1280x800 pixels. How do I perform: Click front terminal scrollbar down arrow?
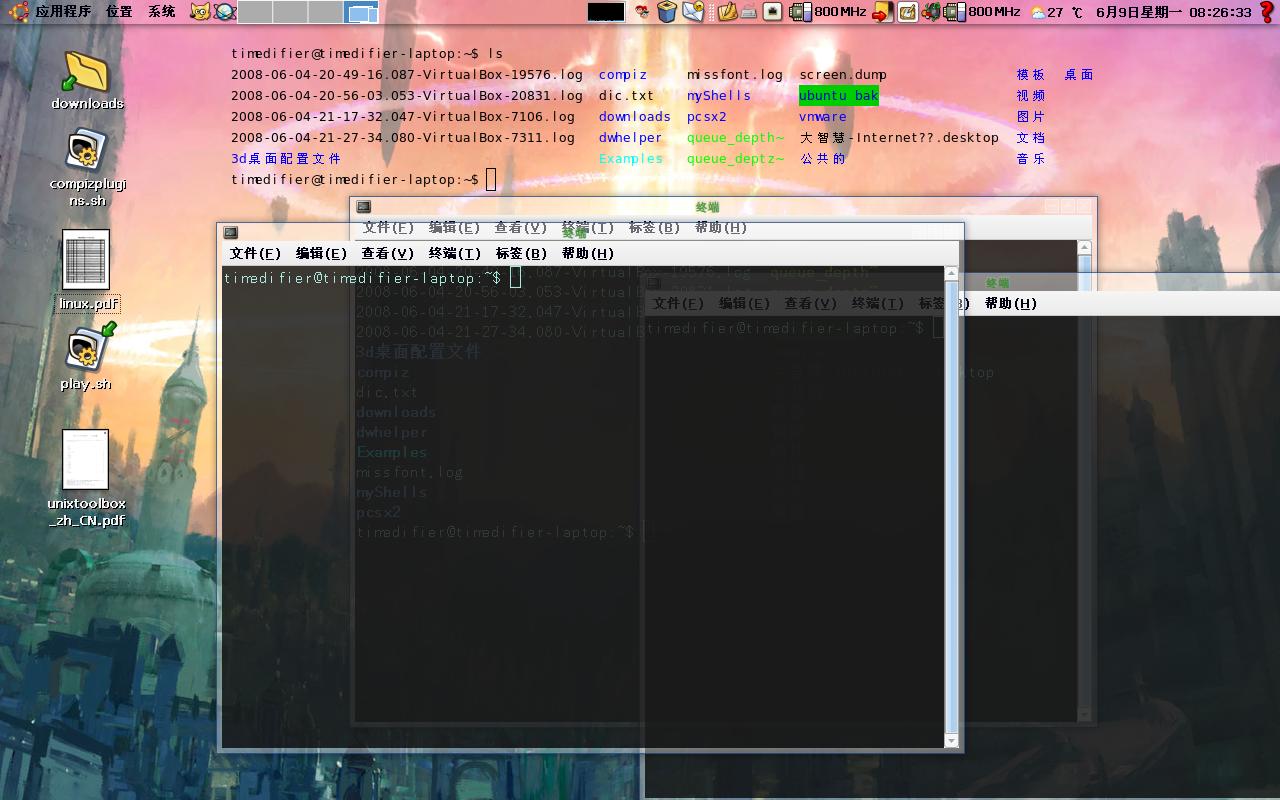coord(952,740)
